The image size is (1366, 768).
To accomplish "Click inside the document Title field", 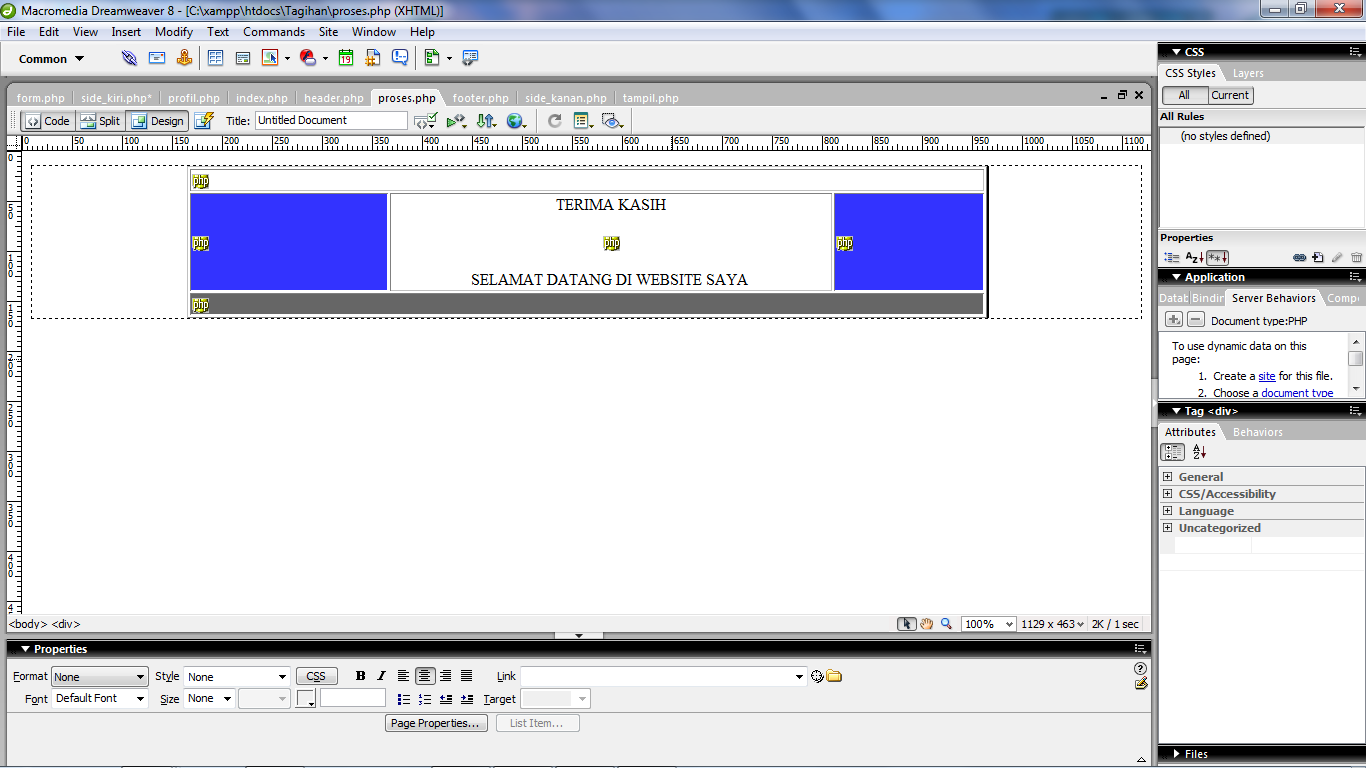I will click(x=330, y=120).
